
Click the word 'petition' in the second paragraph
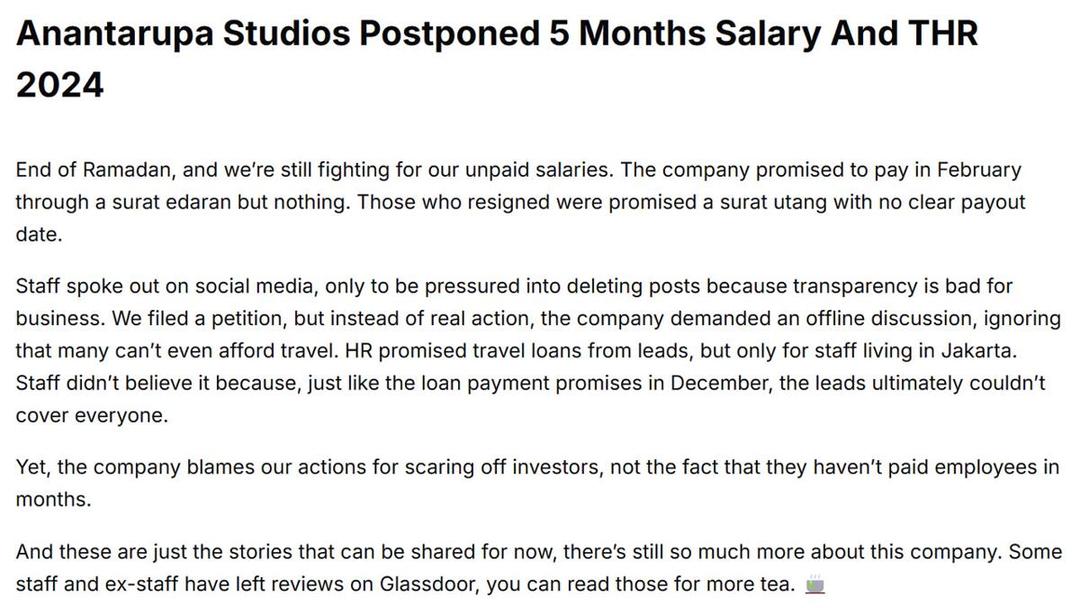click(248, 319)
